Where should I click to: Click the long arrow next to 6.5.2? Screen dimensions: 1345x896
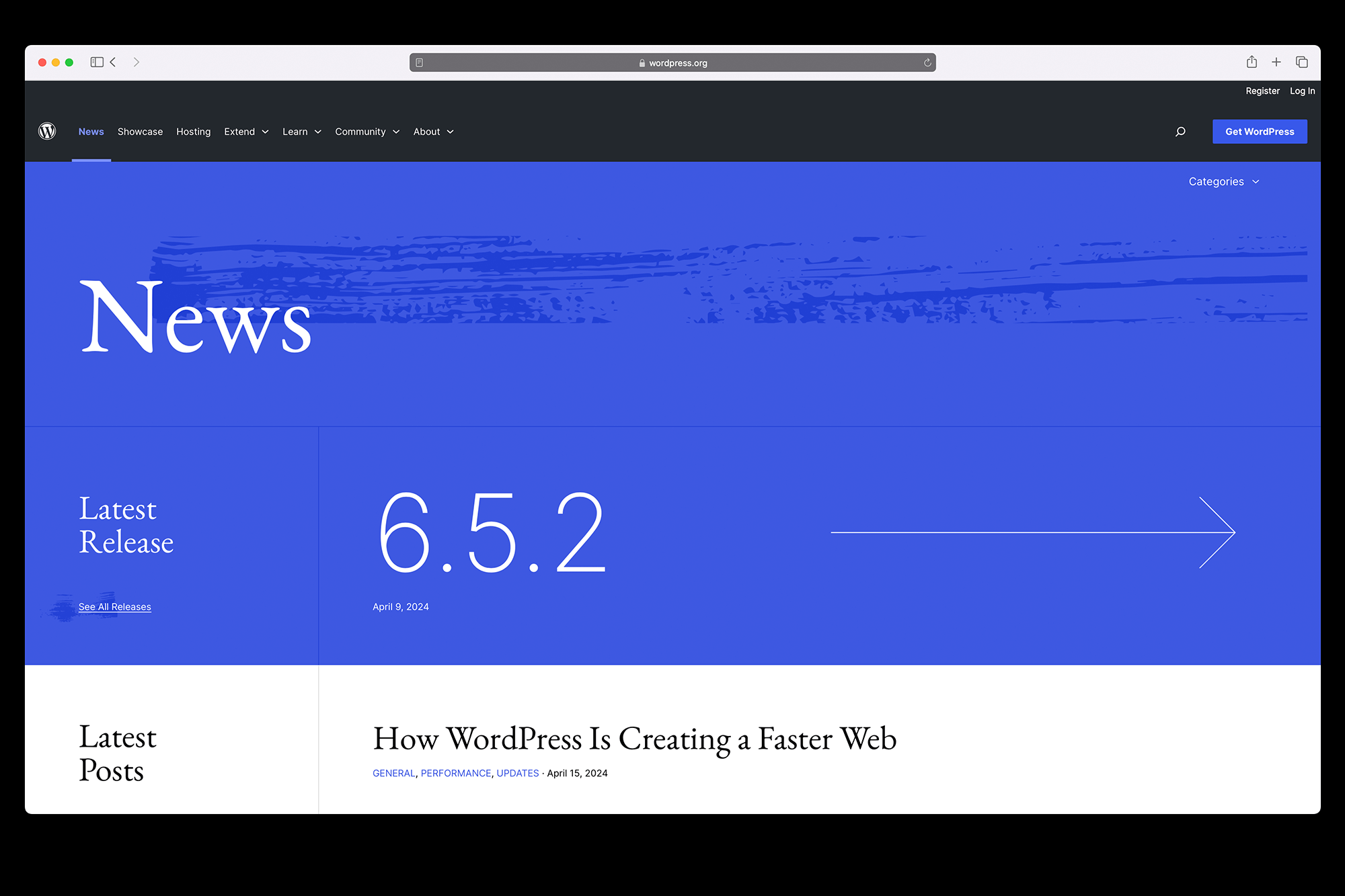(x=1033, y=532)
